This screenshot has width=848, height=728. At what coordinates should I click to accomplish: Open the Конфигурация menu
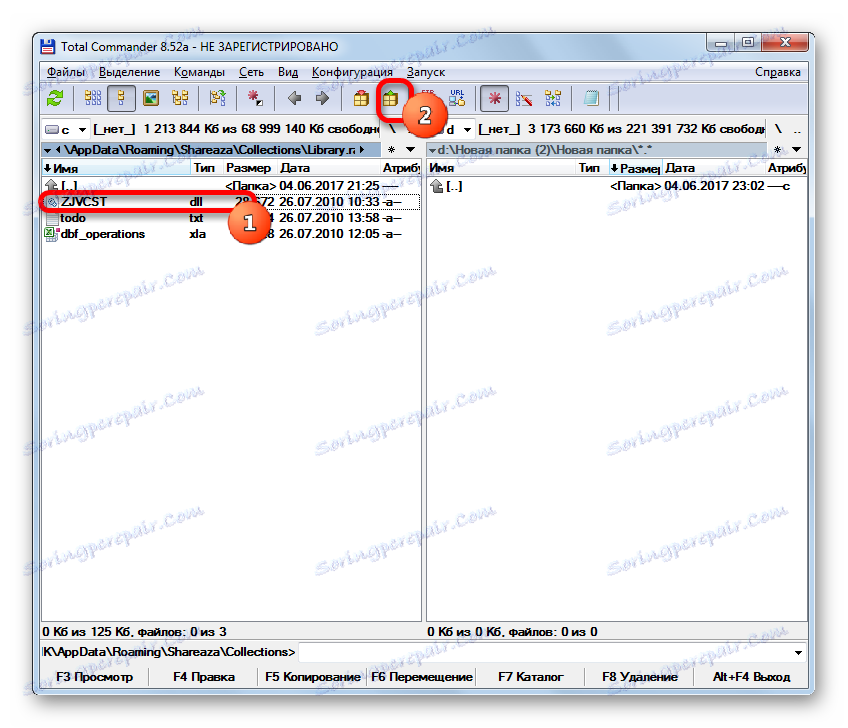tap(352, 72)
